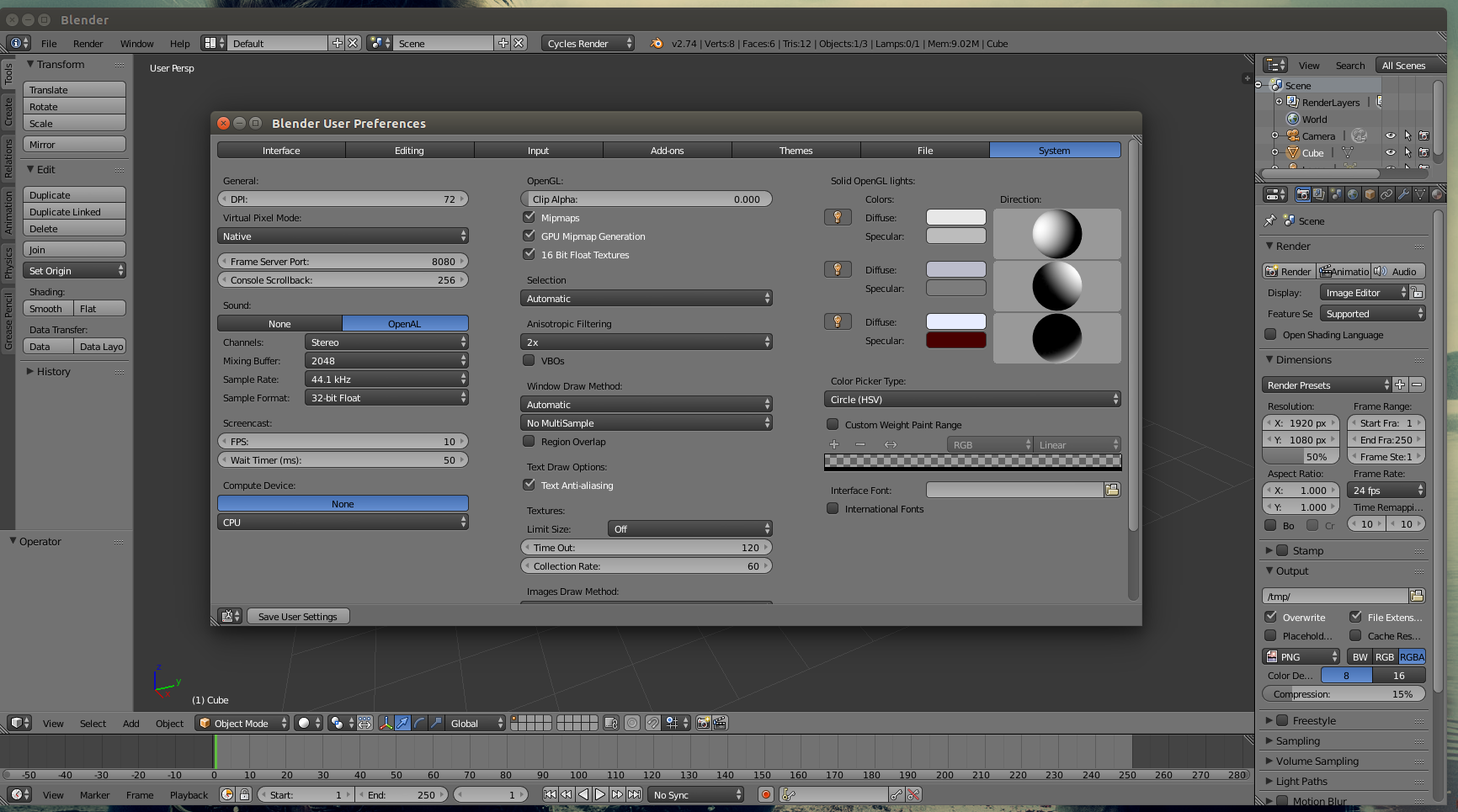Open Sample Rate 44.1 kHz dropdown
This screenshot has width=1458, height=812.
click(x=386, y=379)
